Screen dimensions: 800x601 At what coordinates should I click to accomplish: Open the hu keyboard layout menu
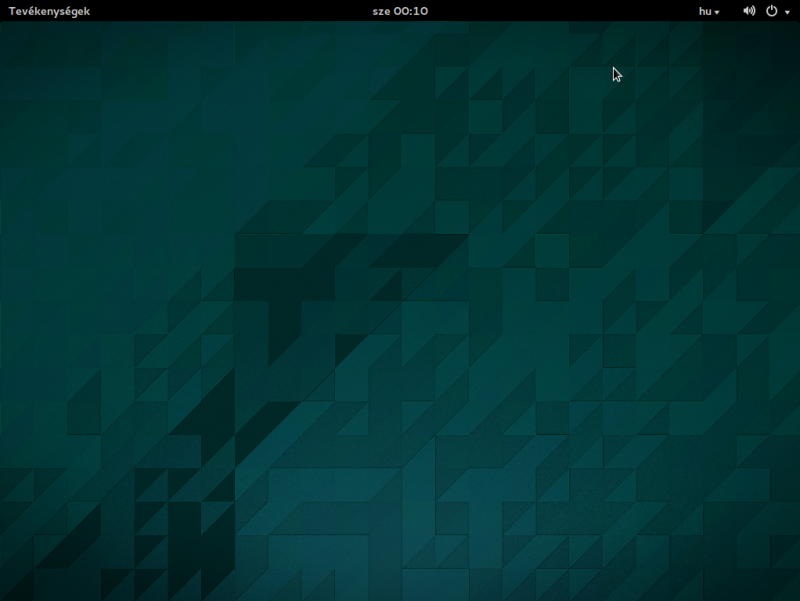click(x=709, y=11)
